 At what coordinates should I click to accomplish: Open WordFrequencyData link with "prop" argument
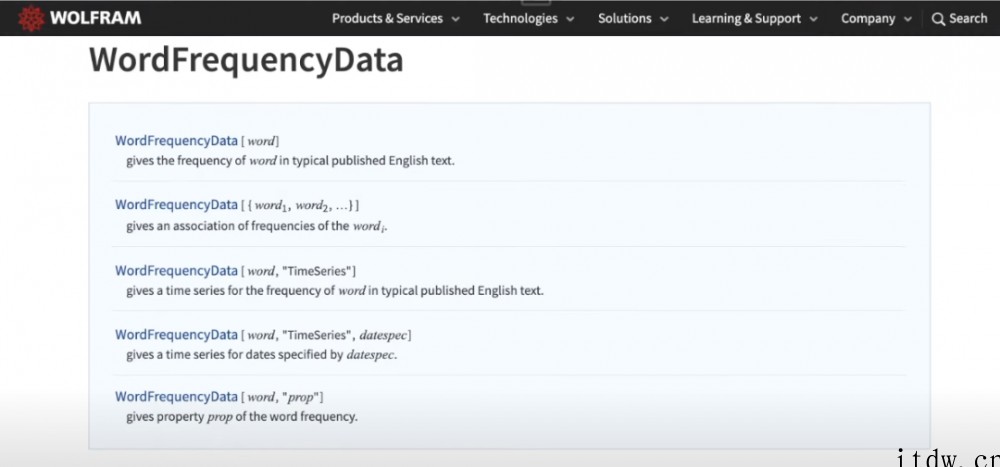[176, 396]
